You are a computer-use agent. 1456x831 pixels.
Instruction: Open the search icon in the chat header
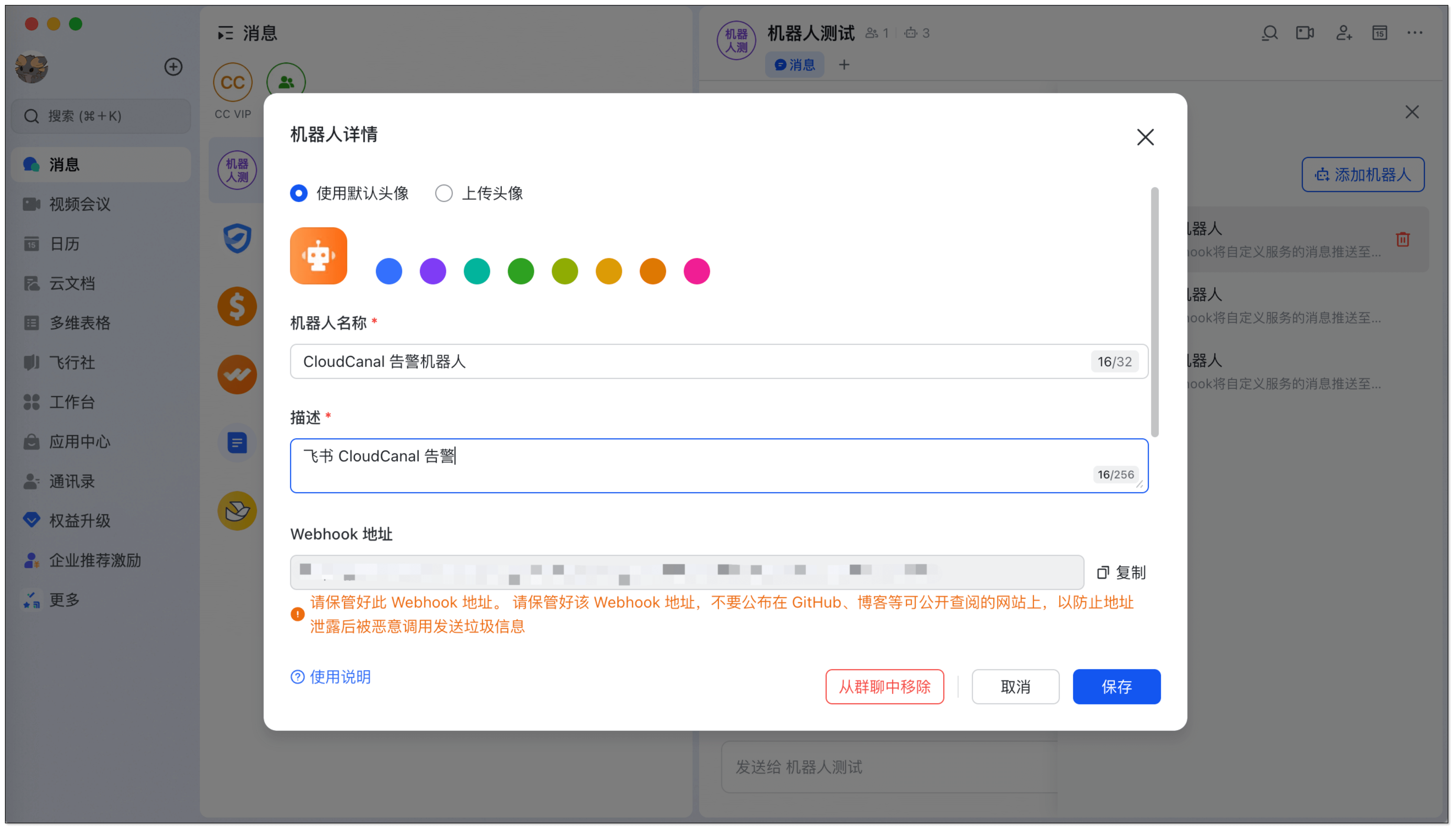click(1269, 33)
